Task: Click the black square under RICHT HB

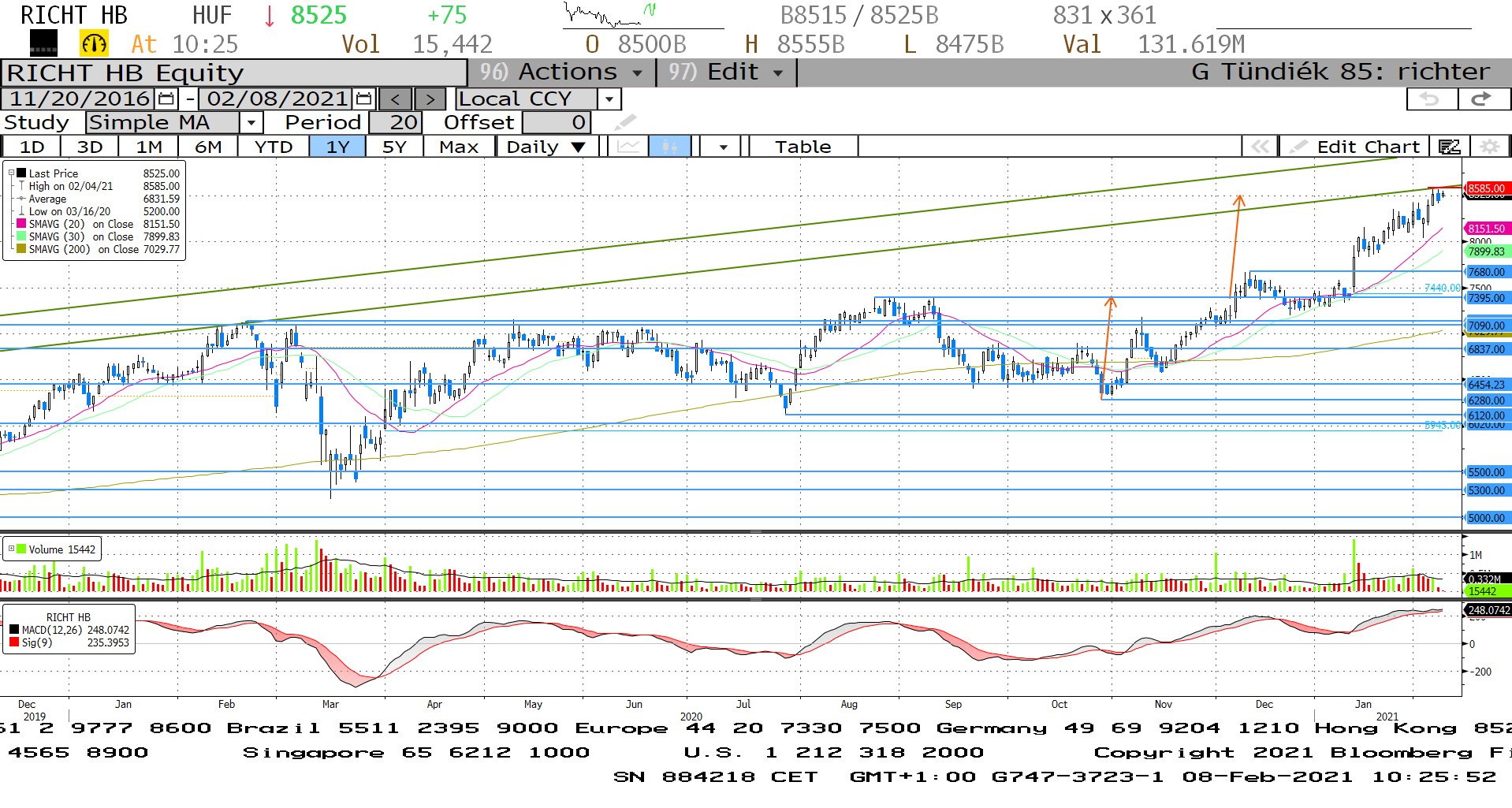Action: (43, 44)
